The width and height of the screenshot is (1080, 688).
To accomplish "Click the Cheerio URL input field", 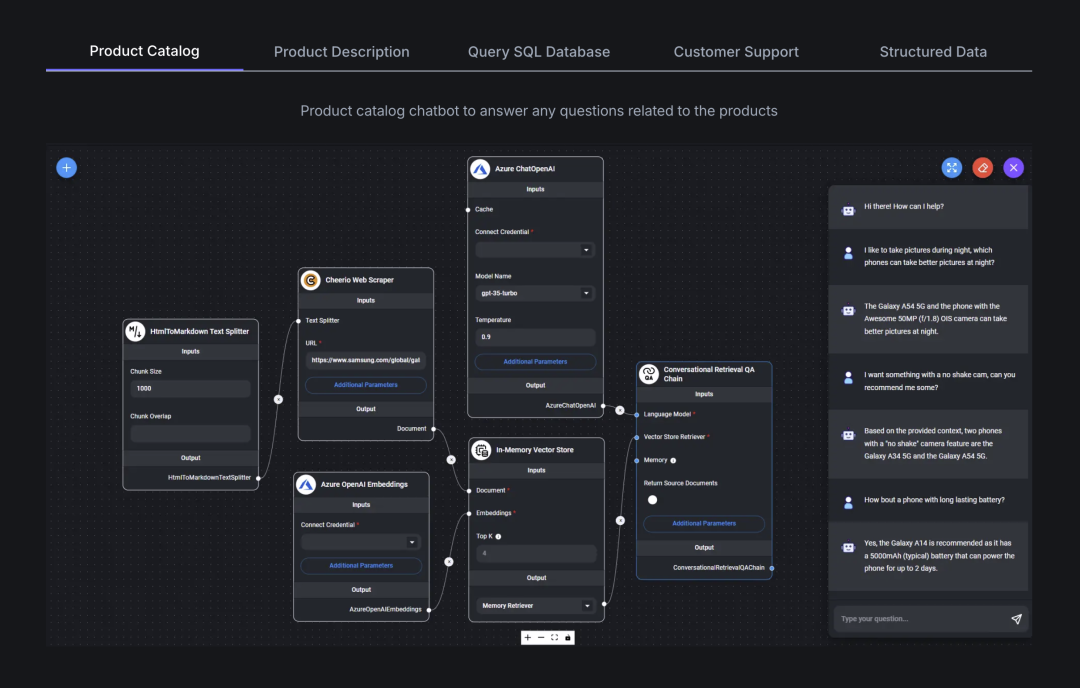I will tap(366, 360).
